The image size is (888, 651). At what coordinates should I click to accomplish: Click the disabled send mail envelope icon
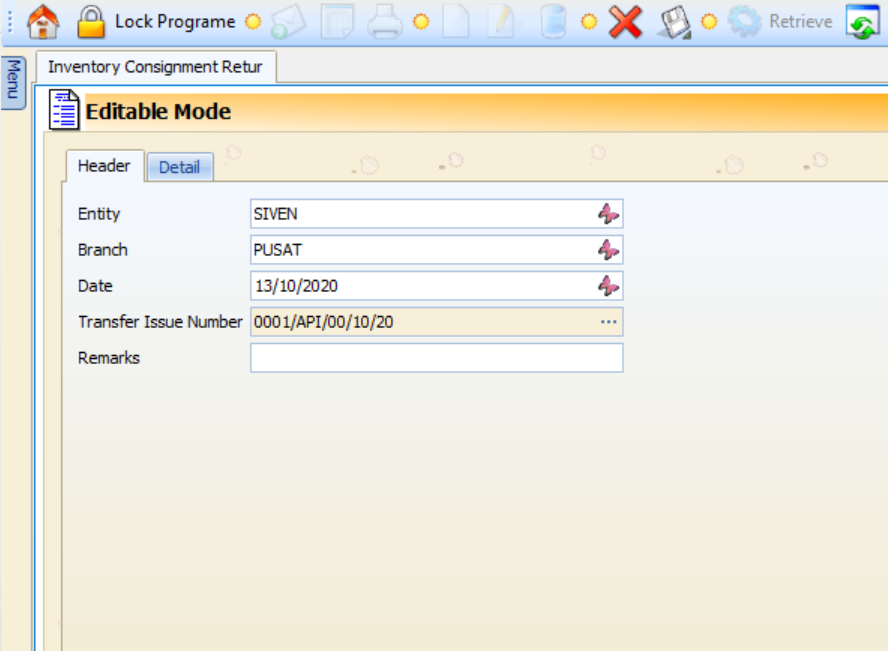pos(288,22)
